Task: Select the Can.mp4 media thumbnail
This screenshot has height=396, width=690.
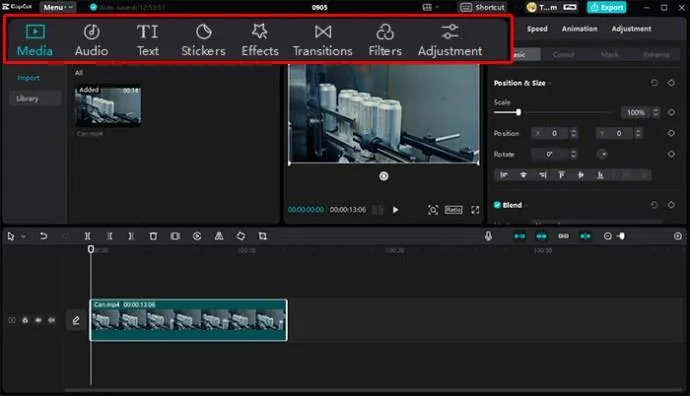Action: pyautogui.click(x=108, y=106)
